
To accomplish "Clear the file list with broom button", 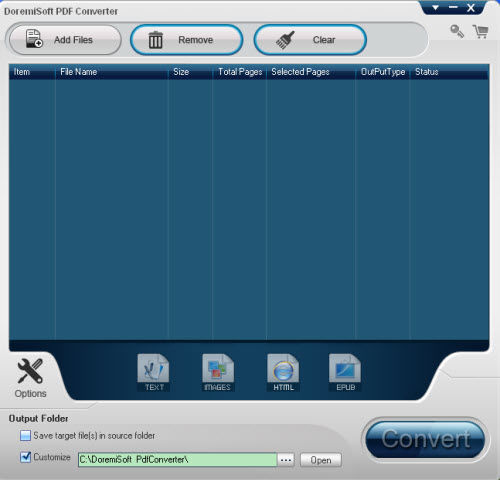I will click(x=310, y=40).
